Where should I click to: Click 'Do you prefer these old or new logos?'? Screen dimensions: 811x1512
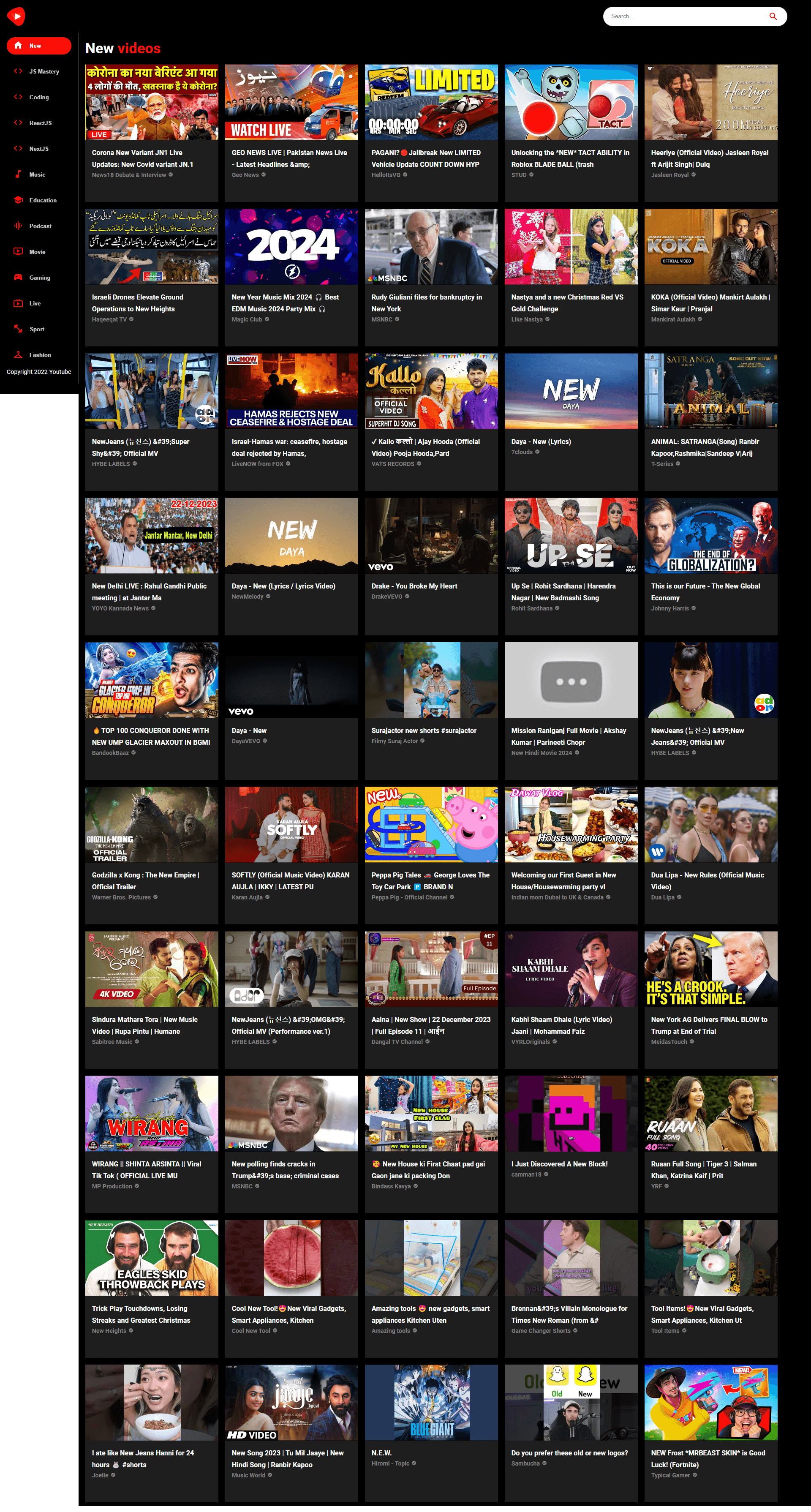pos(569,1453)
